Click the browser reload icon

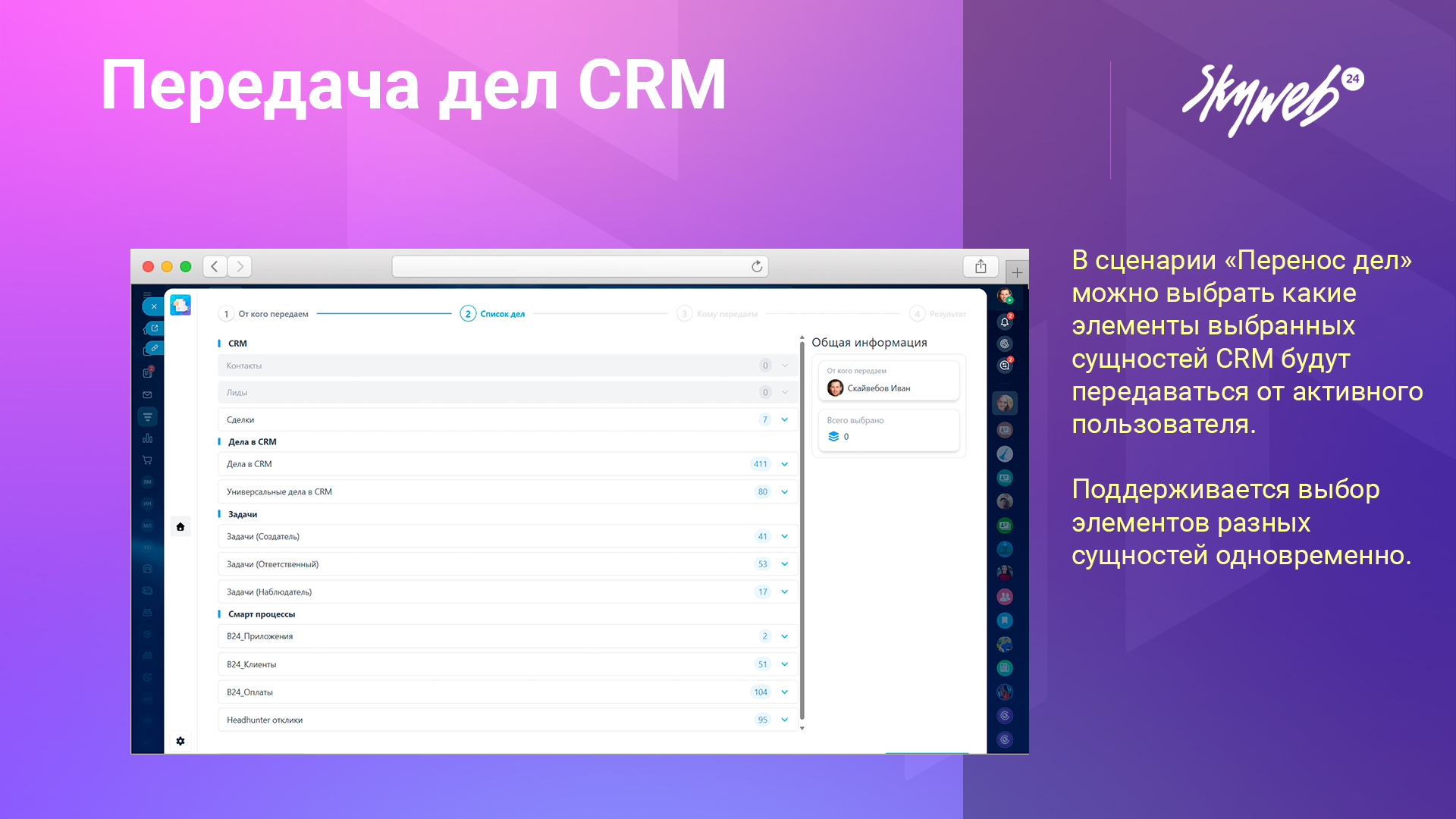pos(756,266)
